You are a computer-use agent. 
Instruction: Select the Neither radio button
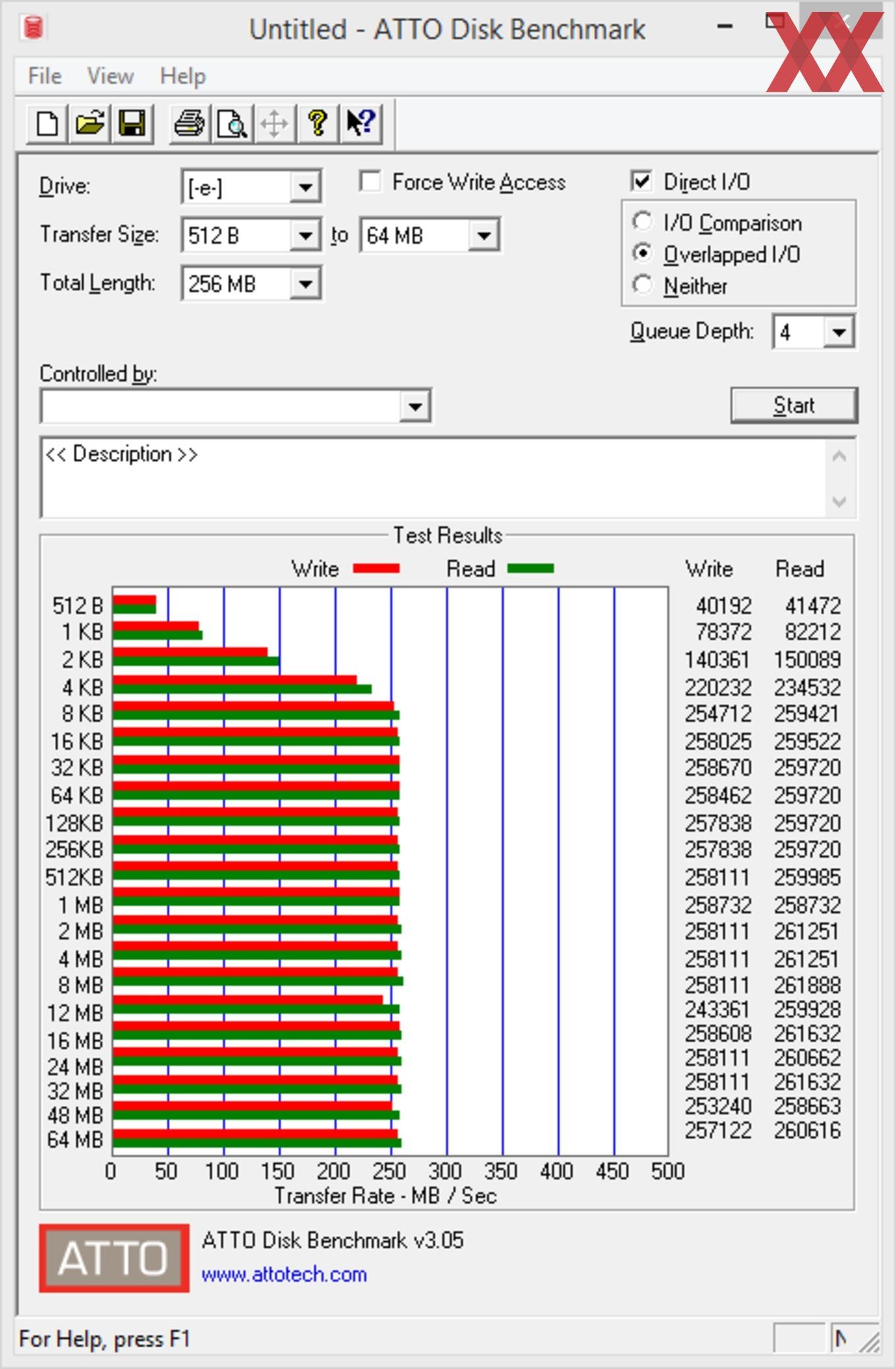pyautogui.click(x=642, y=285)
